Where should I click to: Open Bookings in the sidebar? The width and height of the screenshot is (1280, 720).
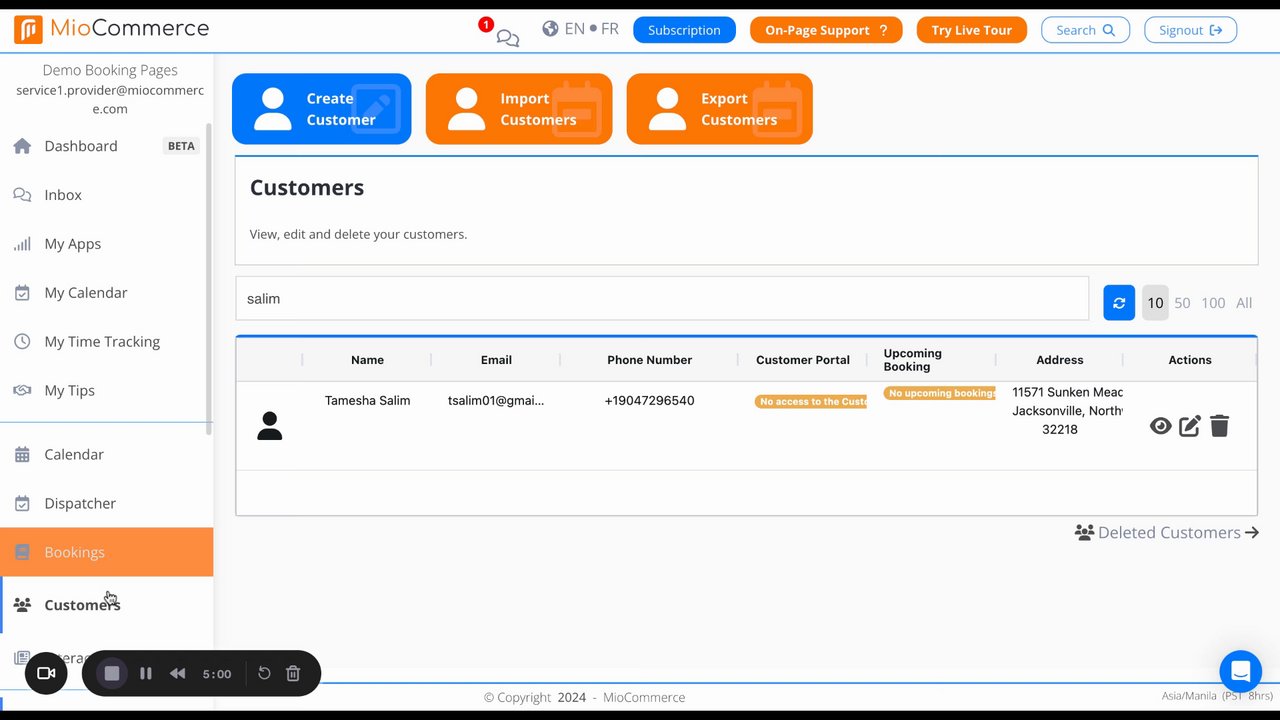[106, 552]
